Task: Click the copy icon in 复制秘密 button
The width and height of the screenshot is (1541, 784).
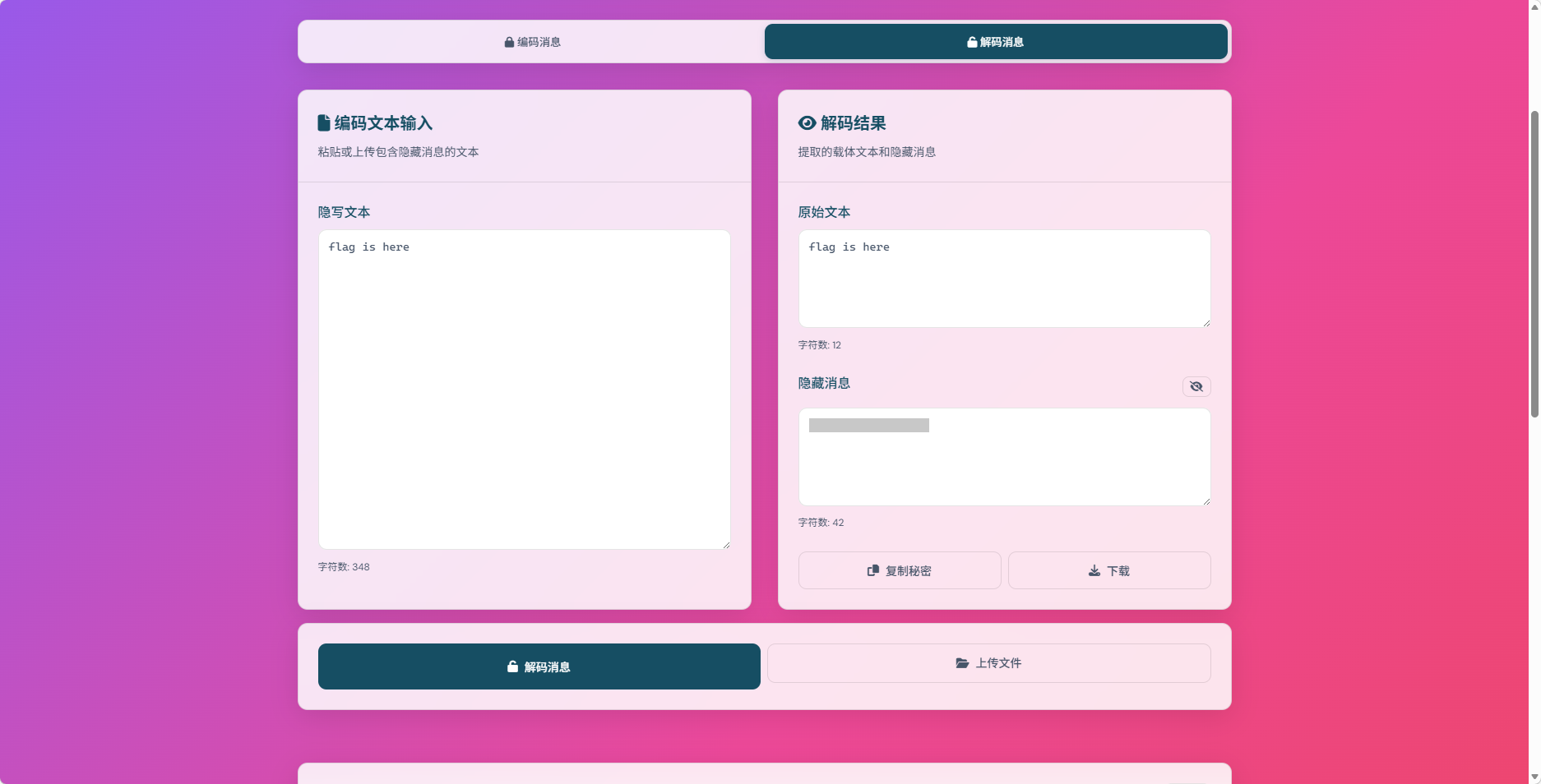Action: click(x=872, y=570)
